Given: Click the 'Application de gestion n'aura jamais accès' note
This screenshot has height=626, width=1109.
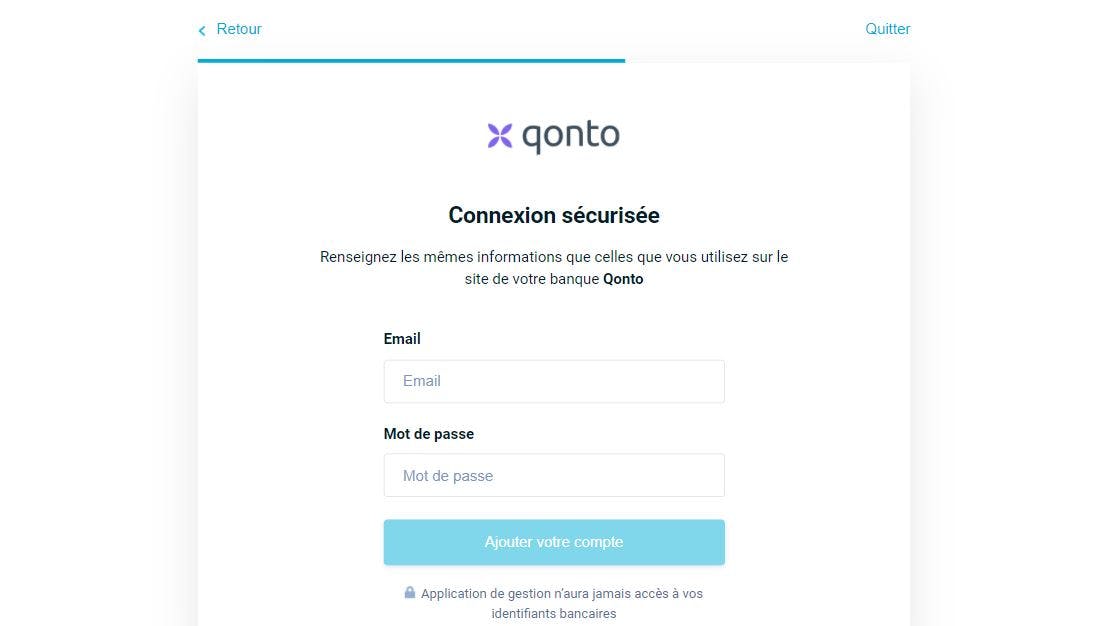Looking at the screenshot, I should pyautogui.click(x=562, y=593).
